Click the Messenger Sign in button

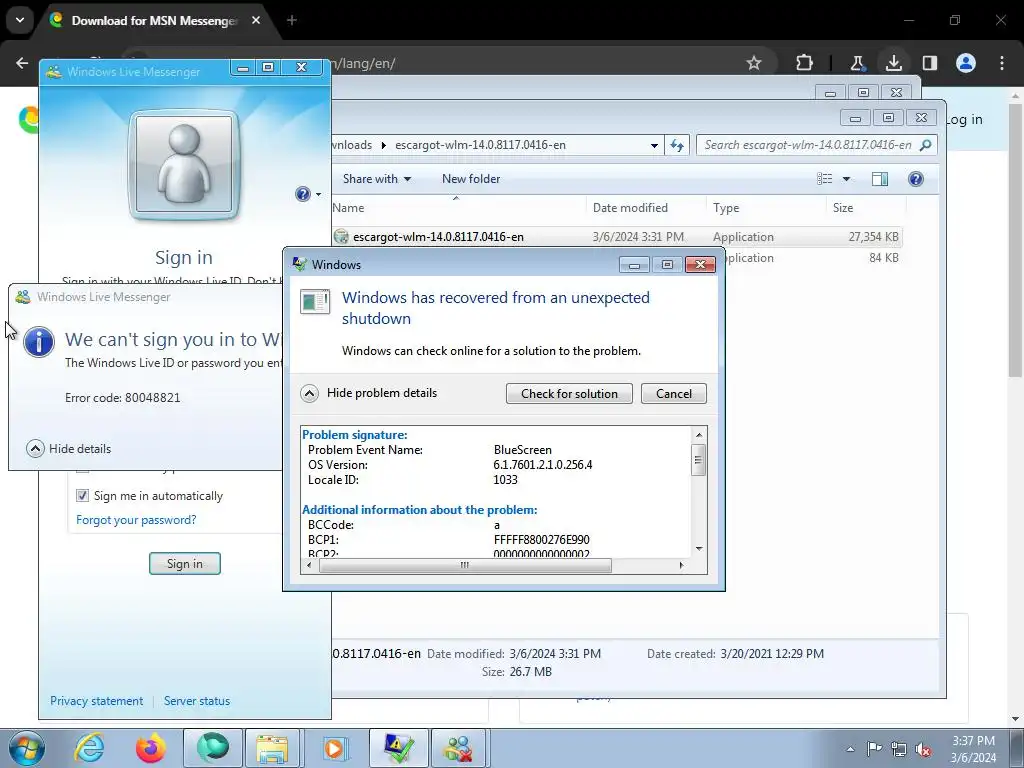tap(185, 564)
